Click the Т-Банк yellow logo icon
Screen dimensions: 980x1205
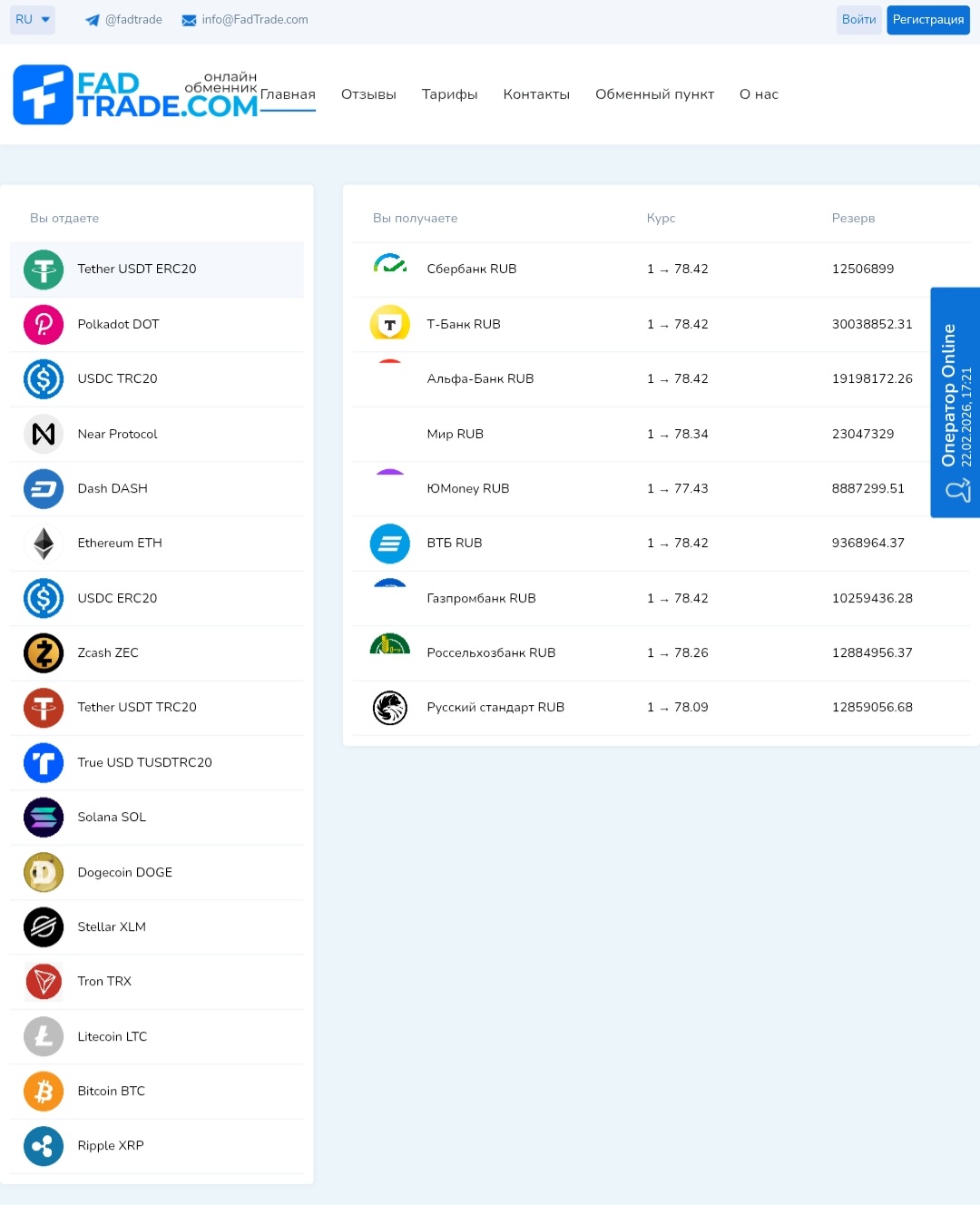[x=390, y=323]
